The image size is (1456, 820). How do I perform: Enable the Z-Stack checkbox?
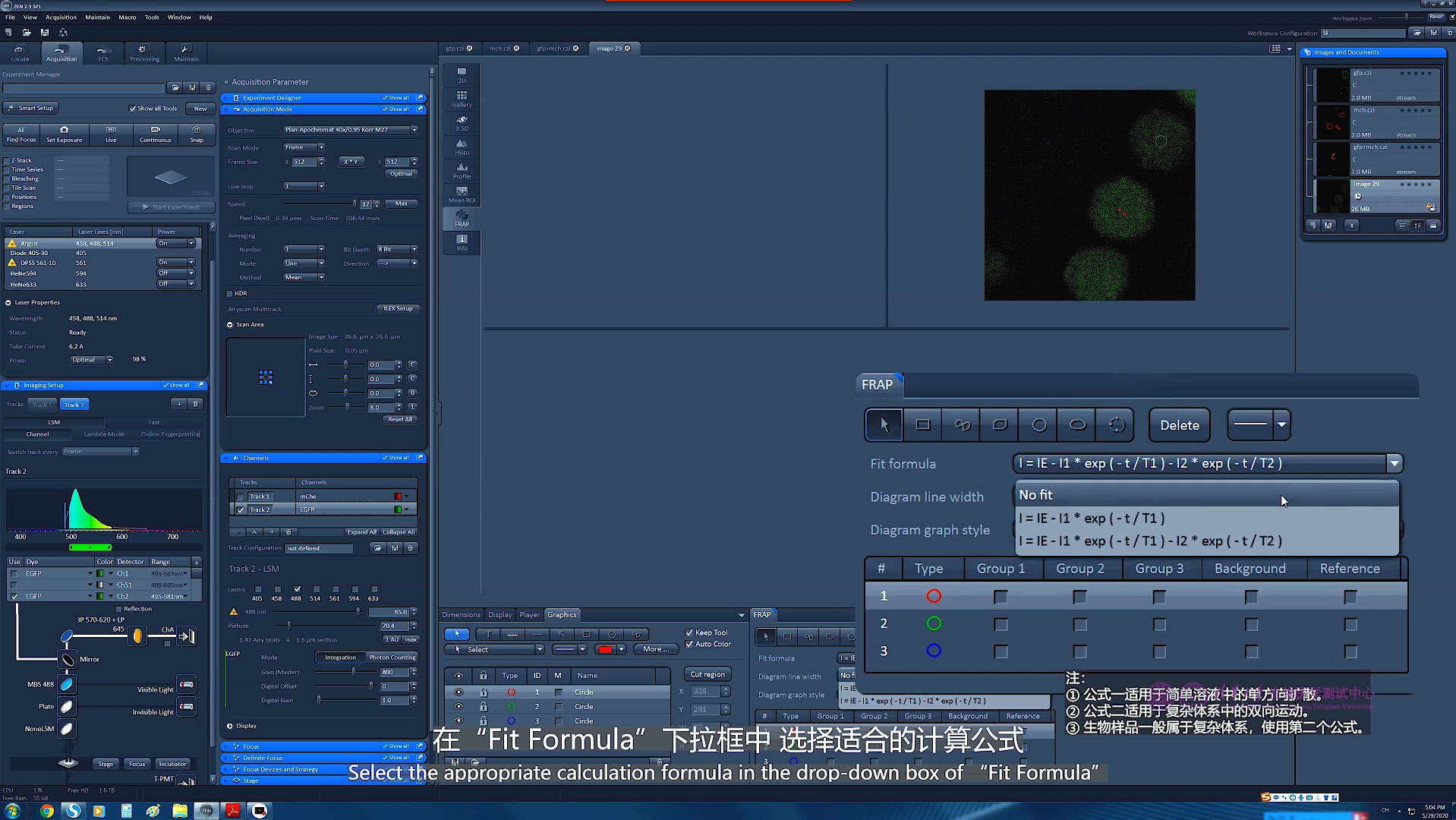click(x=7, y=160)
